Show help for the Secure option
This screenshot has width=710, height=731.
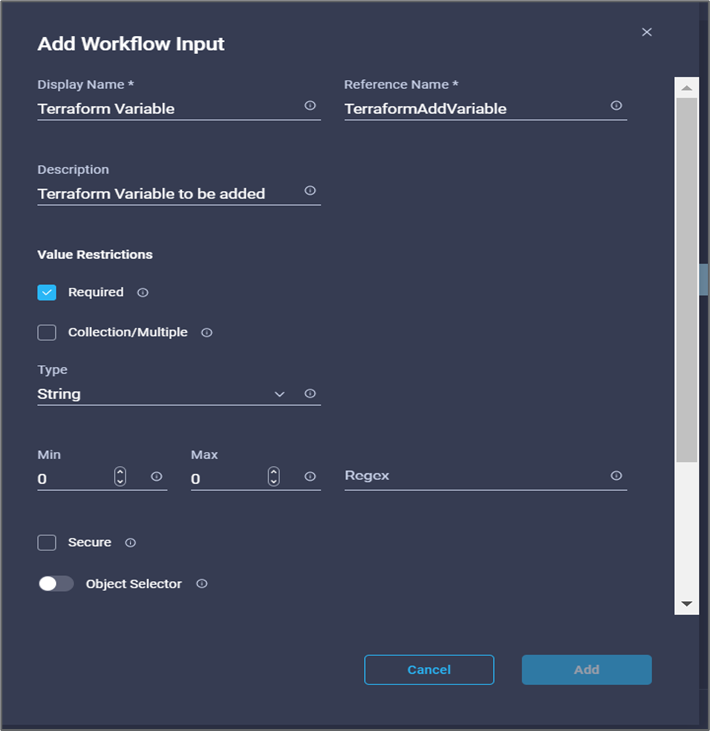(131, 543)
